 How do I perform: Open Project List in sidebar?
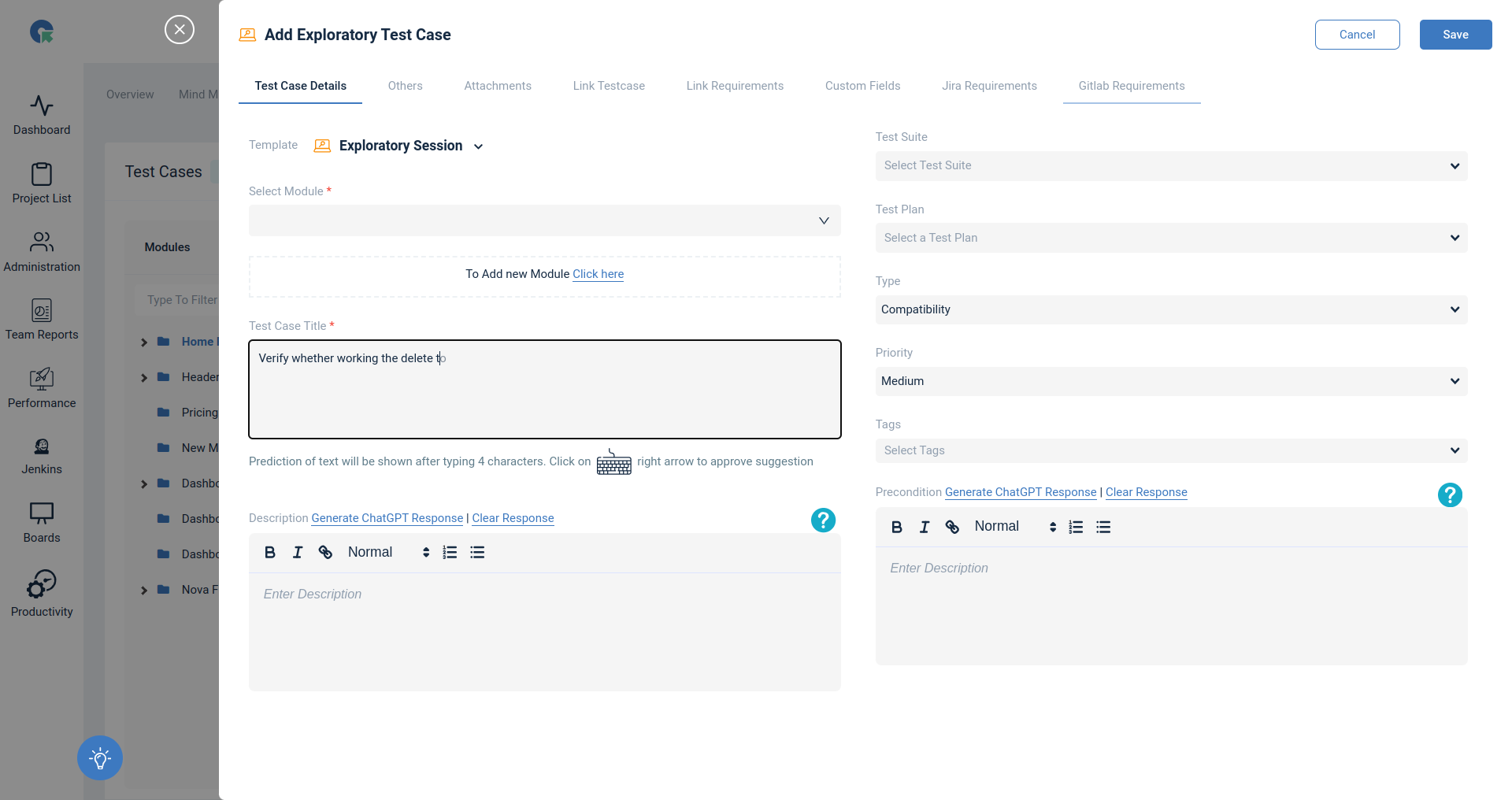[x=42, y=183]
